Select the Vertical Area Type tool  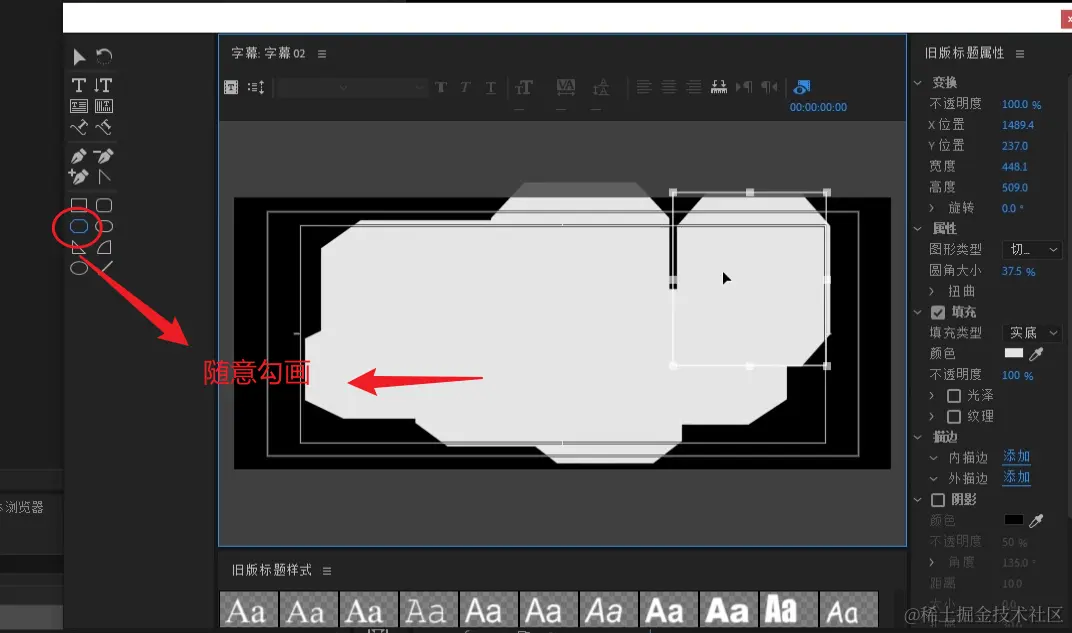[x=104, y=106]
